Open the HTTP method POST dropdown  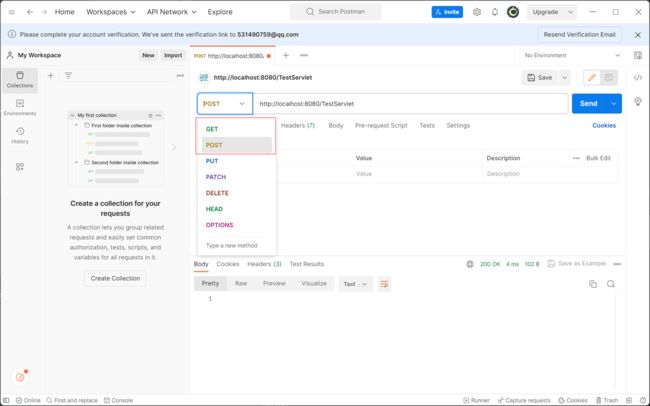point(225,104)
